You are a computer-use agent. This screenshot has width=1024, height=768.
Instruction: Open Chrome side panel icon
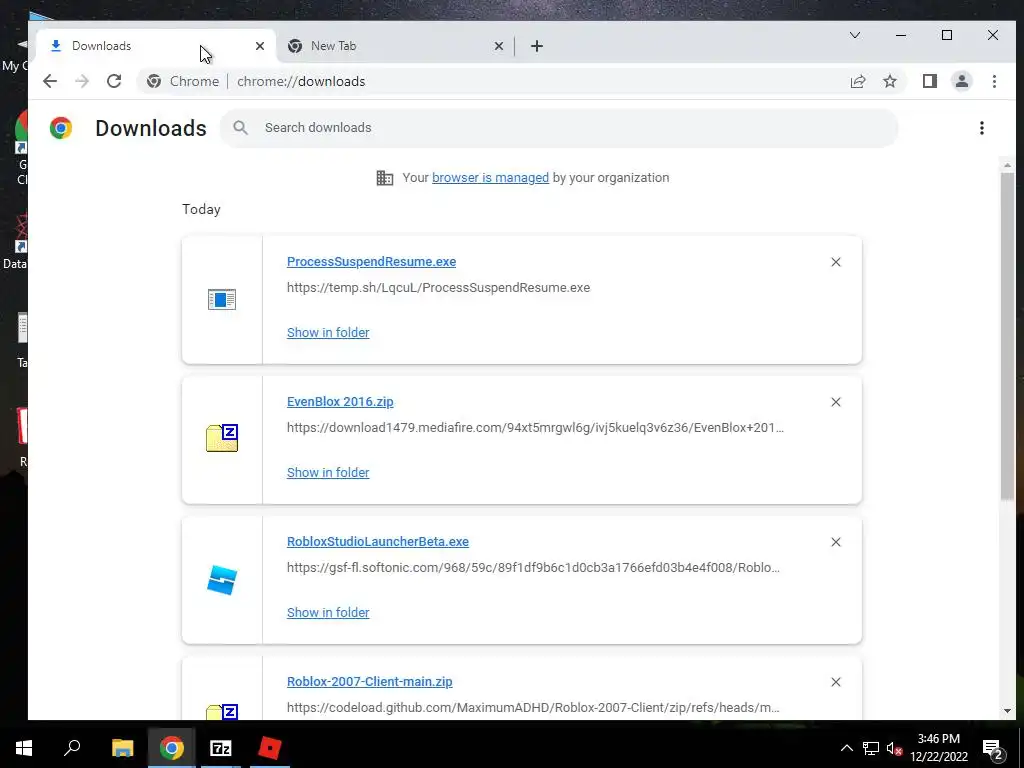point(929,81)
